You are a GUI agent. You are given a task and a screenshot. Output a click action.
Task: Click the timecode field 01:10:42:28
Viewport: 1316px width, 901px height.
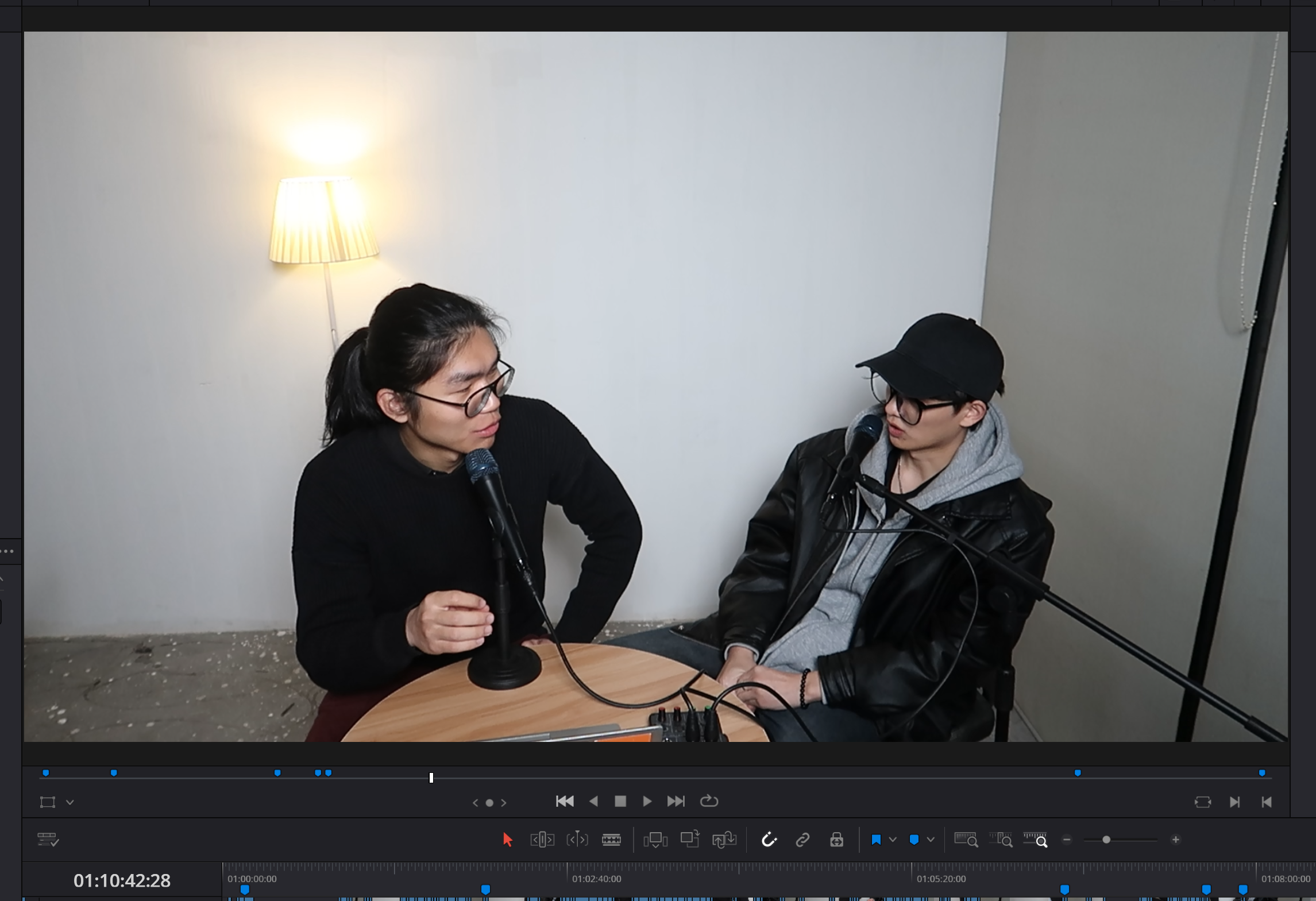(122, 880)
